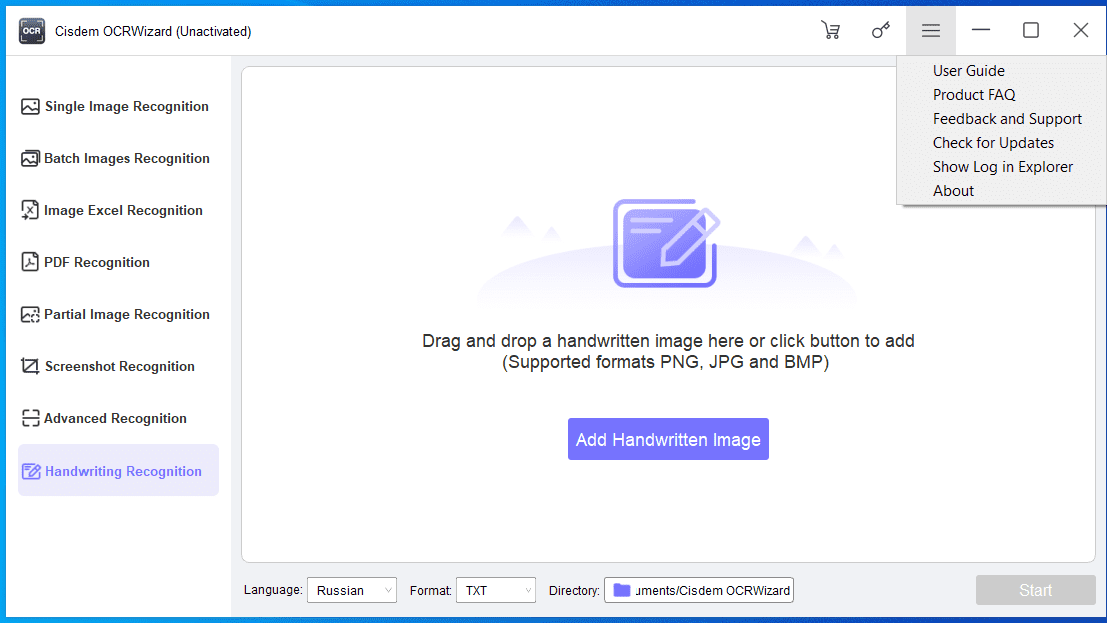Toggle the hamburger menu icon
This screenshot has height=623, width=1107.
pyautogui.click(x=931, y=30)
